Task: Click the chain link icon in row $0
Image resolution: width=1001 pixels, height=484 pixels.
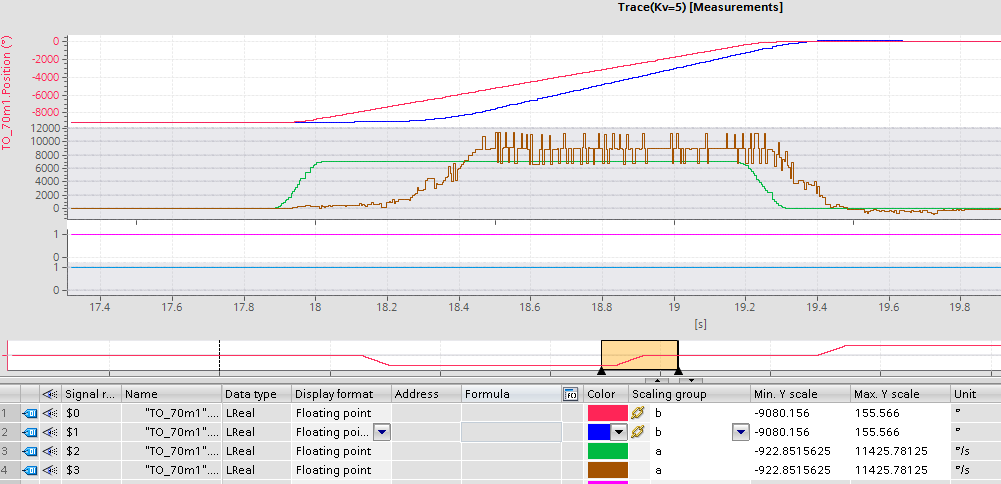Action: 637,413
